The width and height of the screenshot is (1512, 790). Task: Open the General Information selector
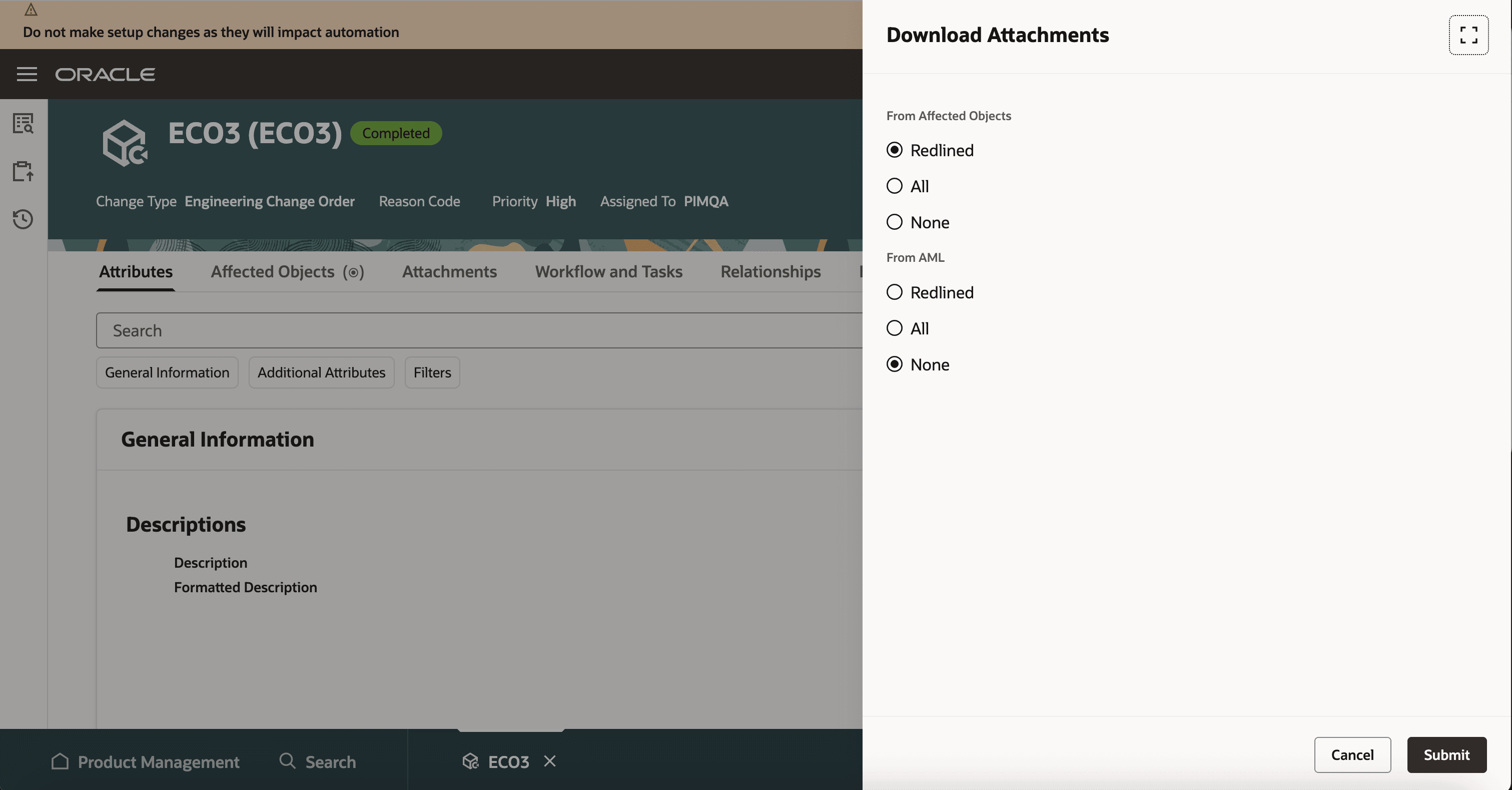tap(167, 372)
